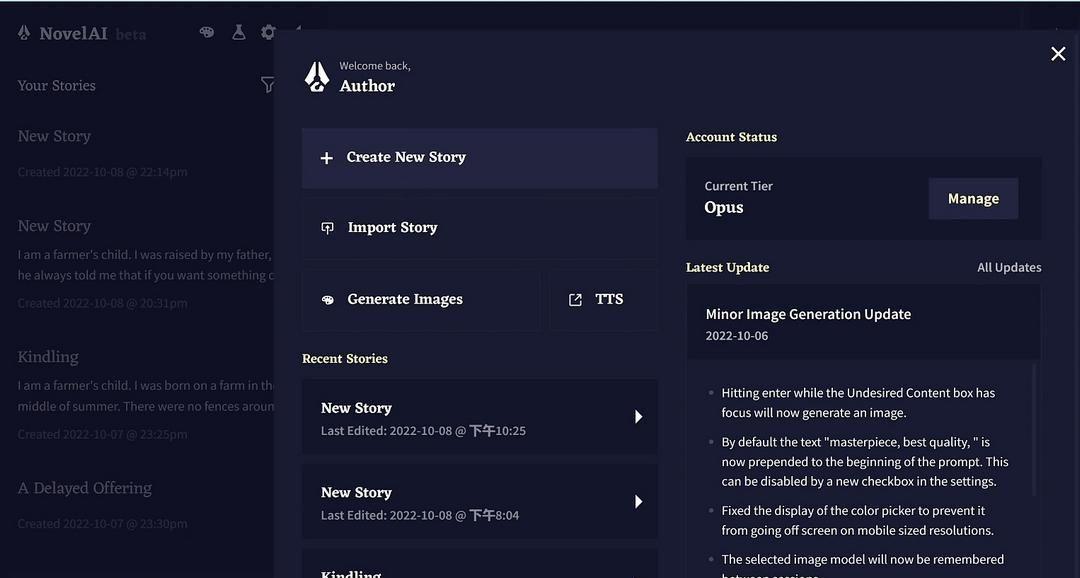The height and width of the screenshot is (578, 1080).
Task: Click the Generate Images button
Action: pos(422,300)
